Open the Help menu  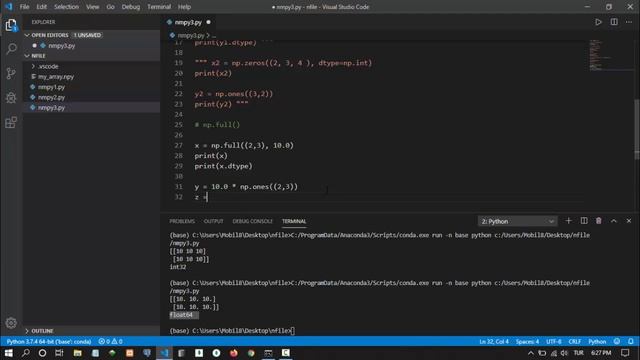pos(184,7)
